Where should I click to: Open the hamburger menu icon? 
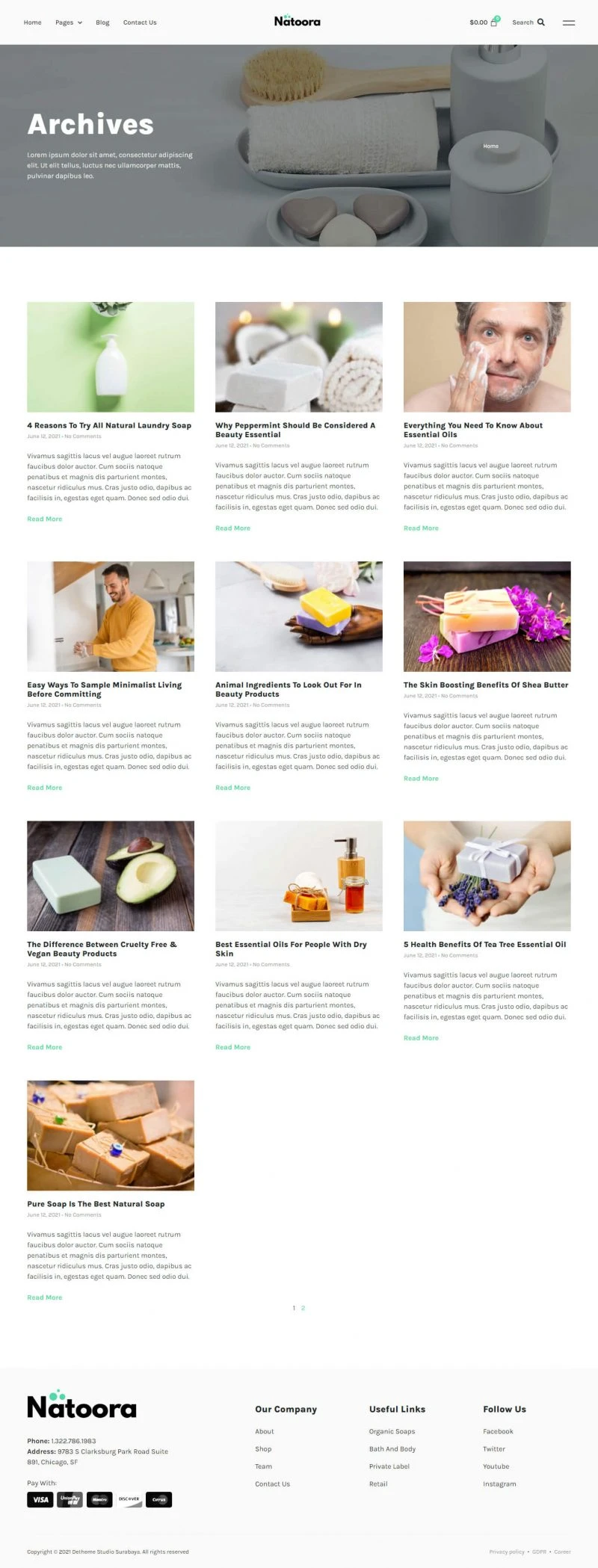pyautogui.click(x=569, y=22)
